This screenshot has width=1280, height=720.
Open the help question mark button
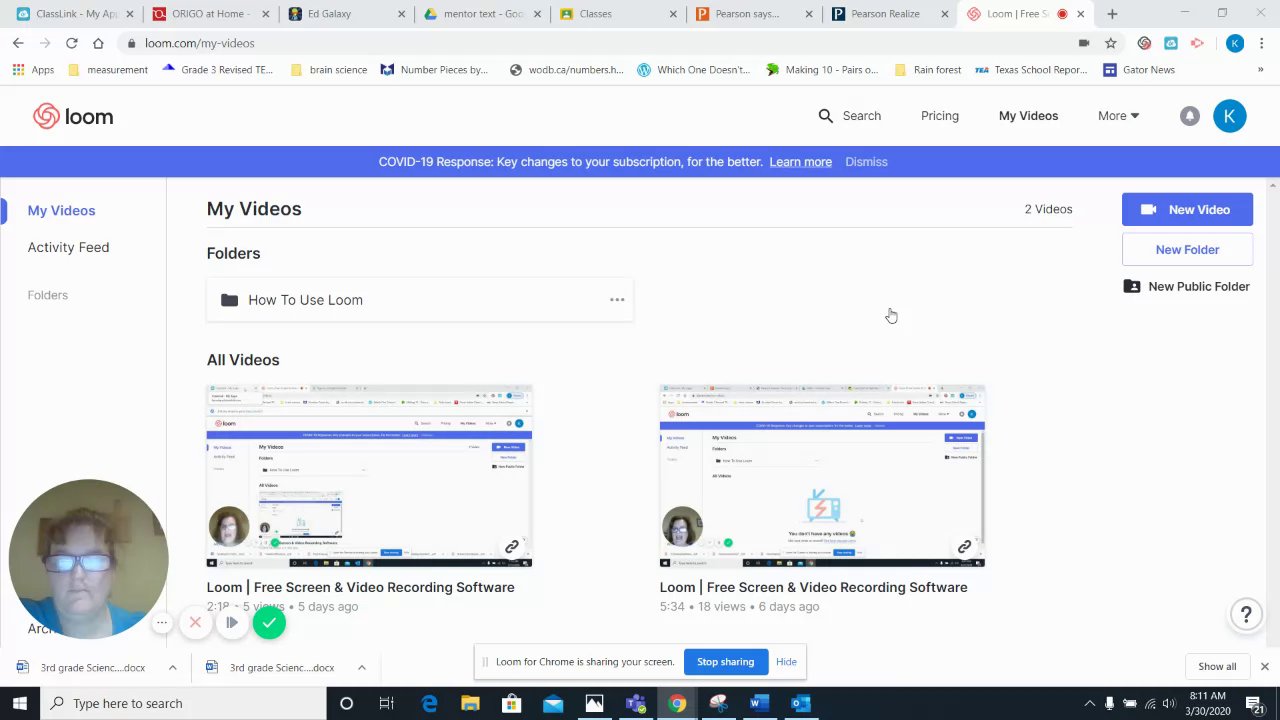coord(1246,615)
